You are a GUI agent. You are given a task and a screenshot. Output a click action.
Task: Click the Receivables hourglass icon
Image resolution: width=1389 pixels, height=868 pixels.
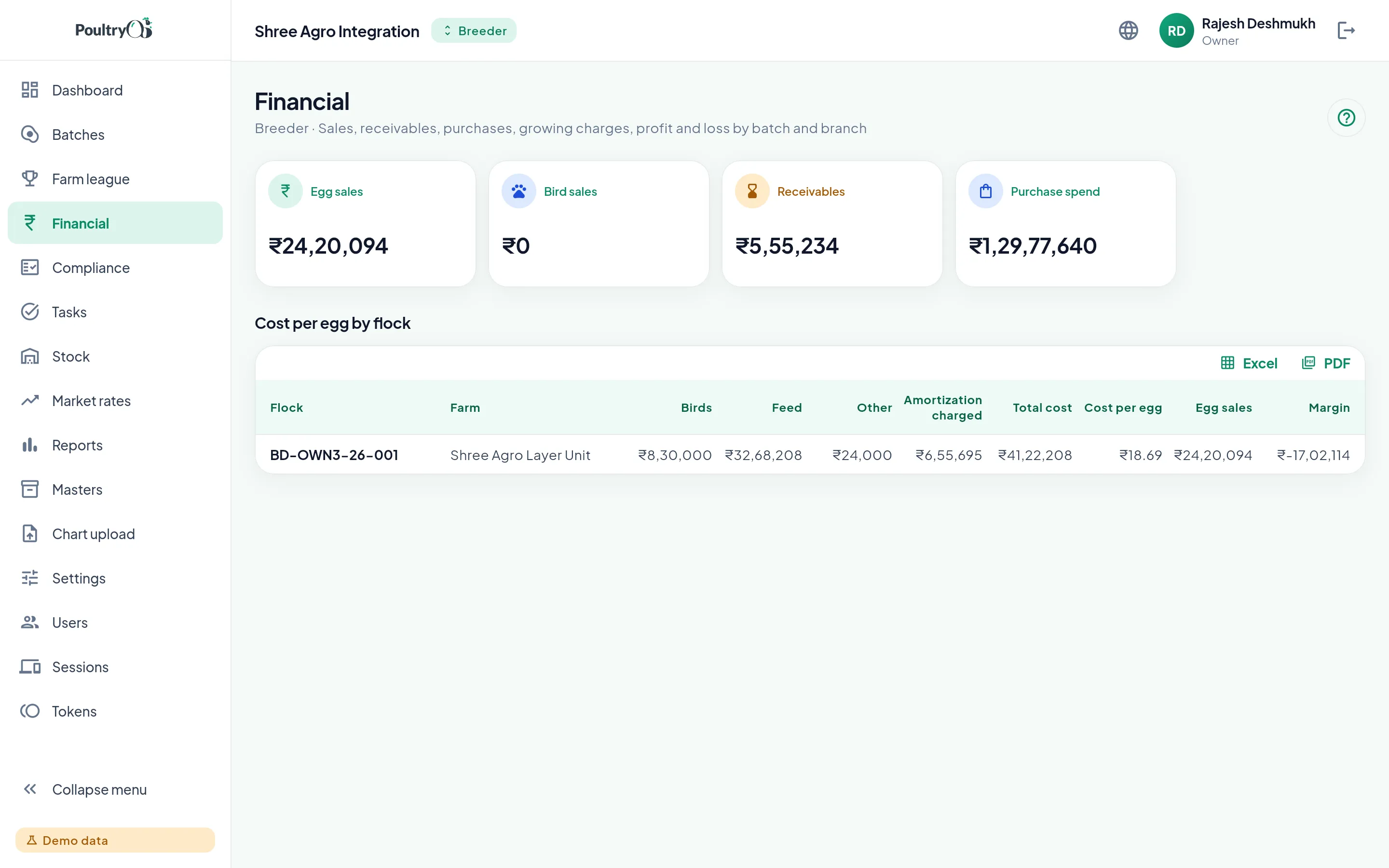(x=752, y=191)
